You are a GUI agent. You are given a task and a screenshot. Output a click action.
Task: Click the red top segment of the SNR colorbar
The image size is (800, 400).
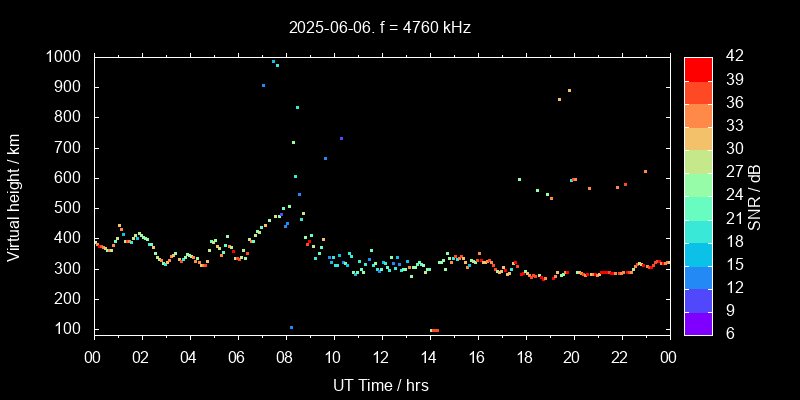pos(698,68)
